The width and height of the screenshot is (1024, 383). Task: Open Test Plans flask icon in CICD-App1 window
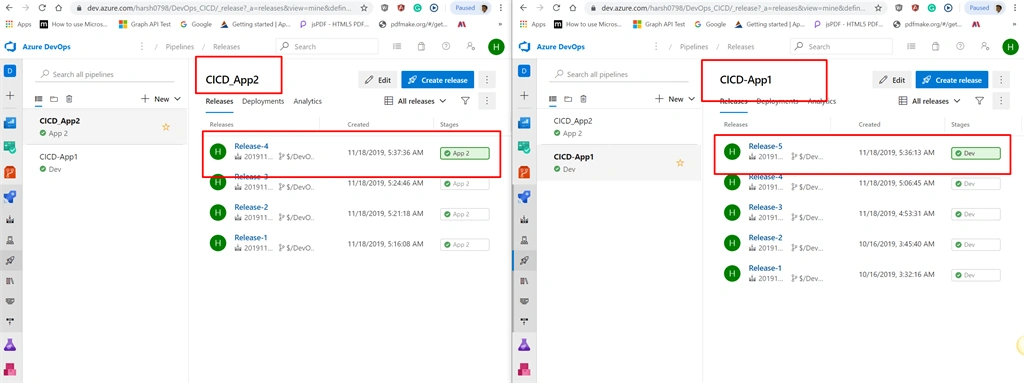(x=524, y=344)
